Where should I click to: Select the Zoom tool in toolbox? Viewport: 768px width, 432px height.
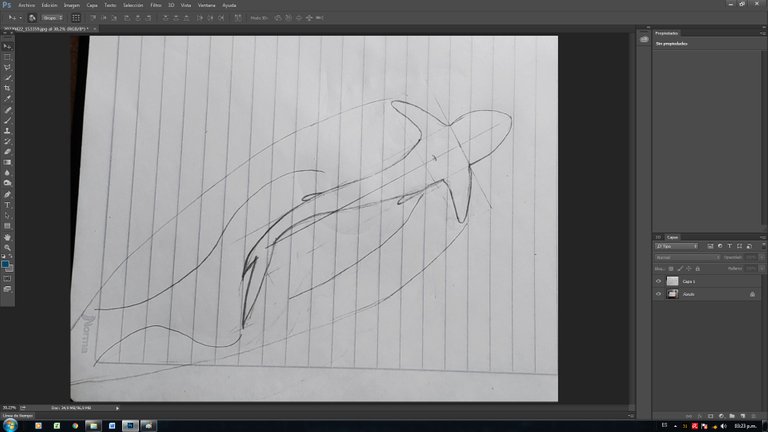[7, 247]
